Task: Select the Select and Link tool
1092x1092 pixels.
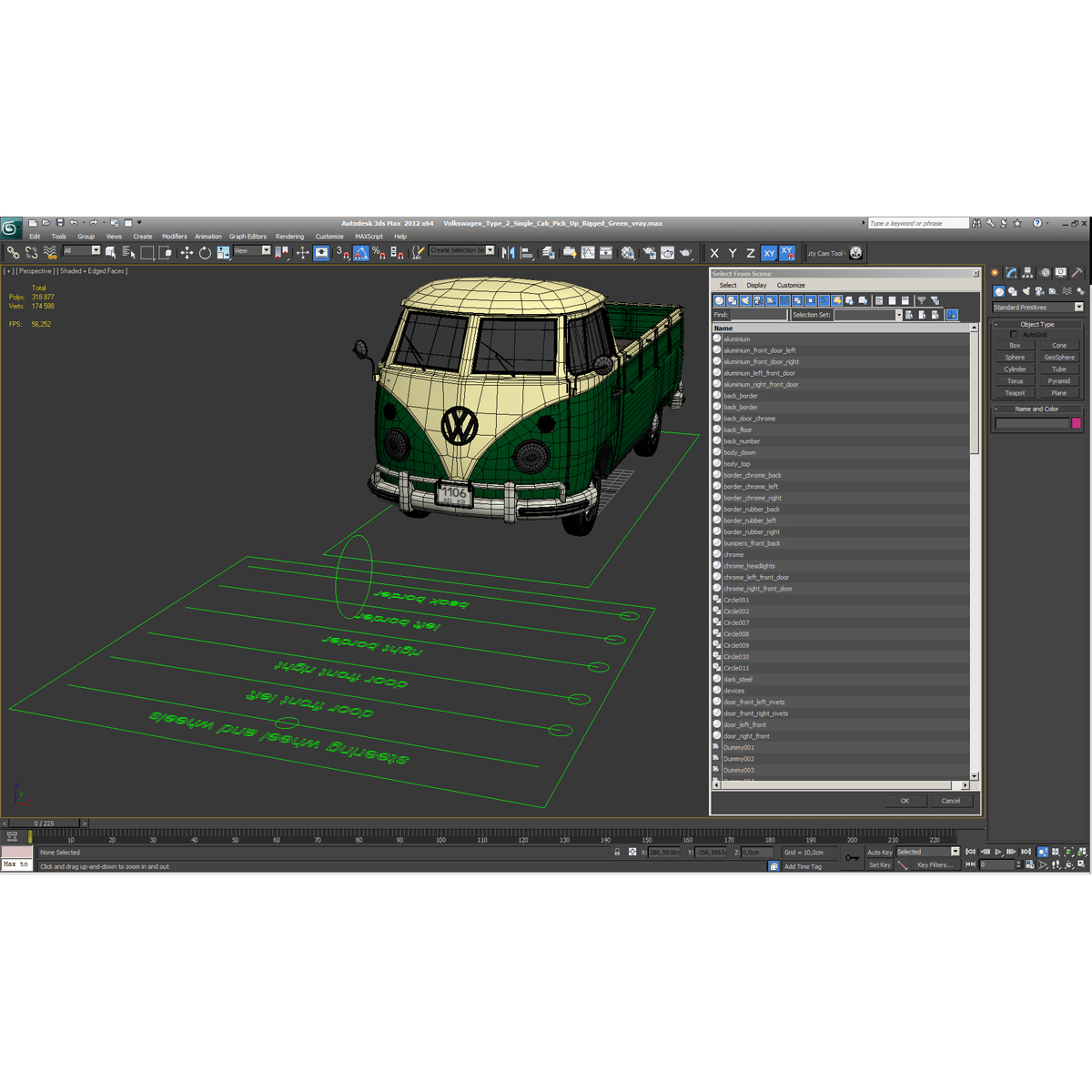Action: (x=14, y=252)
